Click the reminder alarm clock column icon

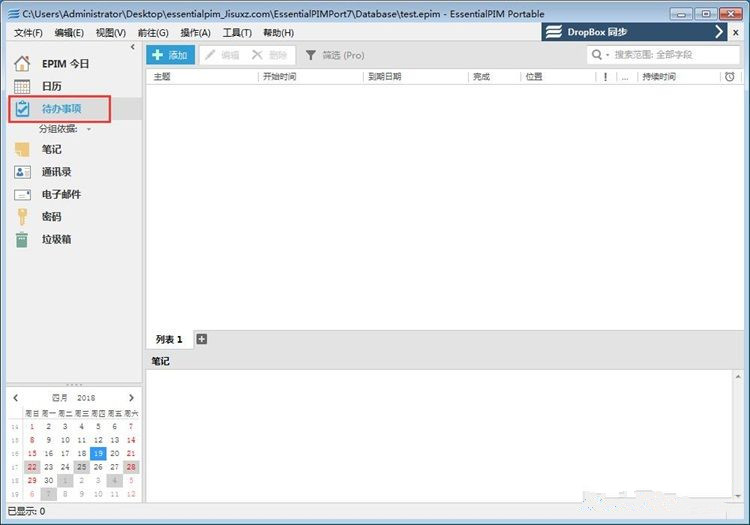click(x=729, y=77)
